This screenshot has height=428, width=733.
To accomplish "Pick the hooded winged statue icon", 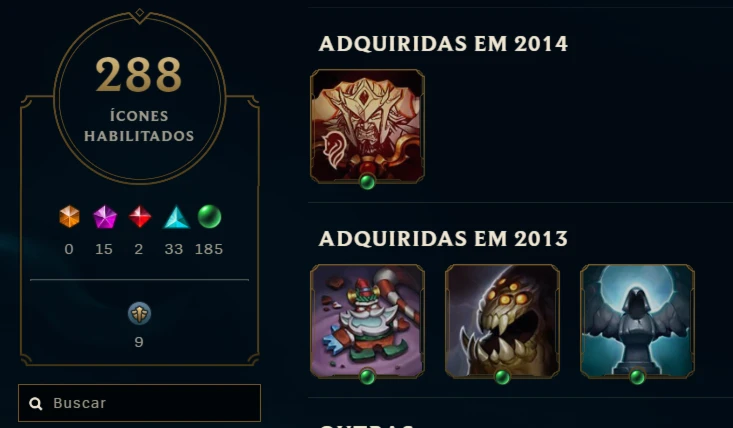I will click(x=637, y=321).
